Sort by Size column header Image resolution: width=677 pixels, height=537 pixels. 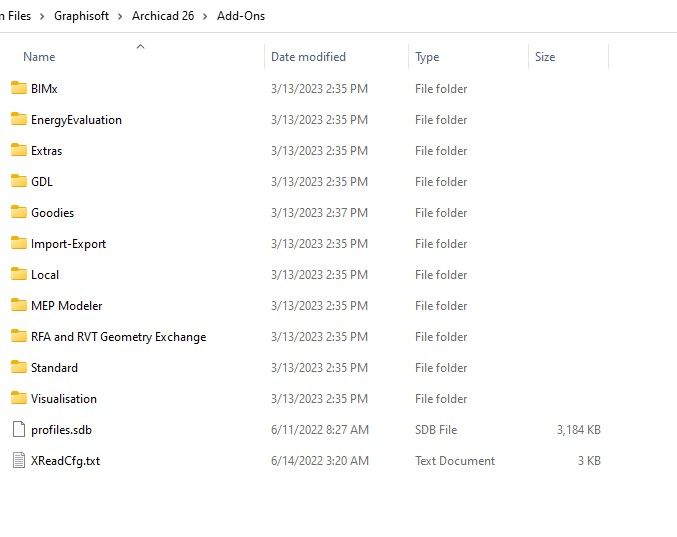pyautogui.click(x=545, y=57)
